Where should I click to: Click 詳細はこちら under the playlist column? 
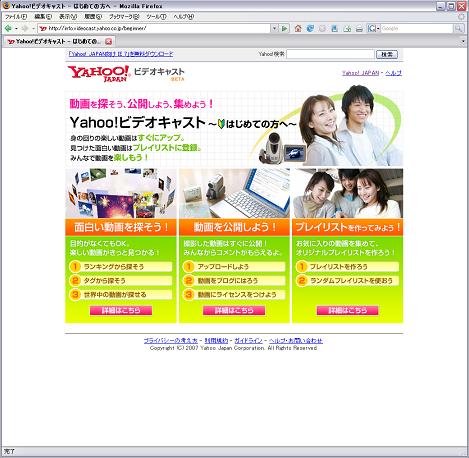347,311
